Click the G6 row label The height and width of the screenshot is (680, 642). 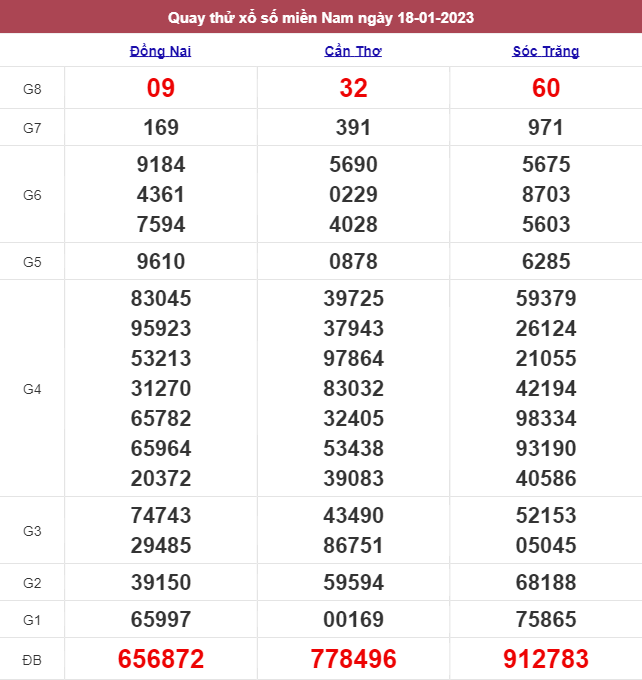pos(32,194)
